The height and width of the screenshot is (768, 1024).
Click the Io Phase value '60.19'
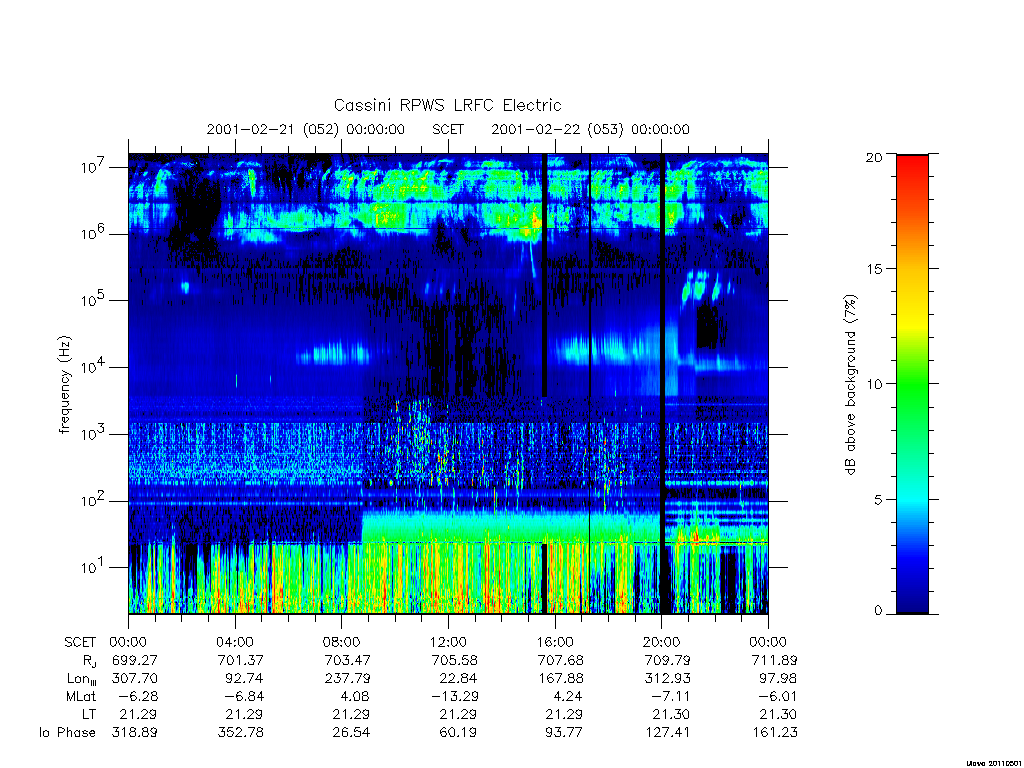point(458,733)
